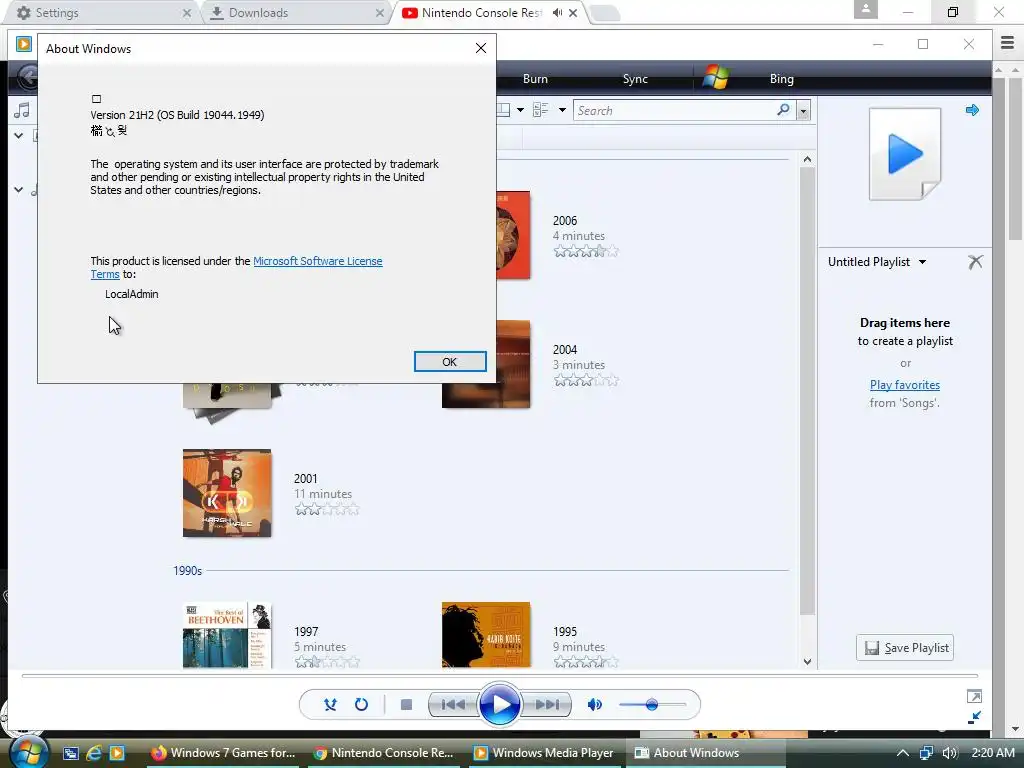Open the Sync tab in Media Player
Screen dimensions: 1024x768
click(635, 79)
